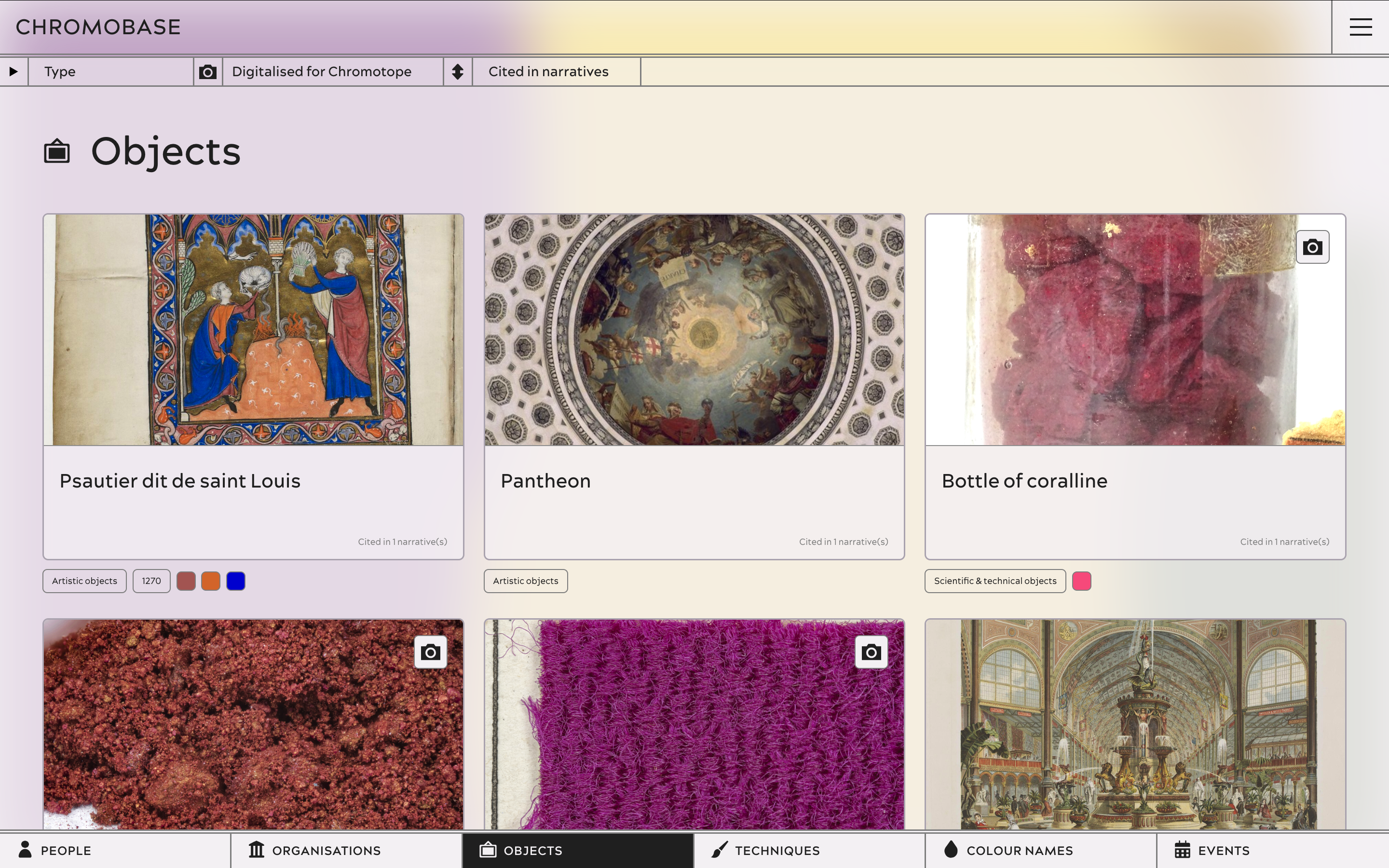The image size is (1389, 868).
Task: Switch to the Colour Names tab
Action: (1041, 850)
